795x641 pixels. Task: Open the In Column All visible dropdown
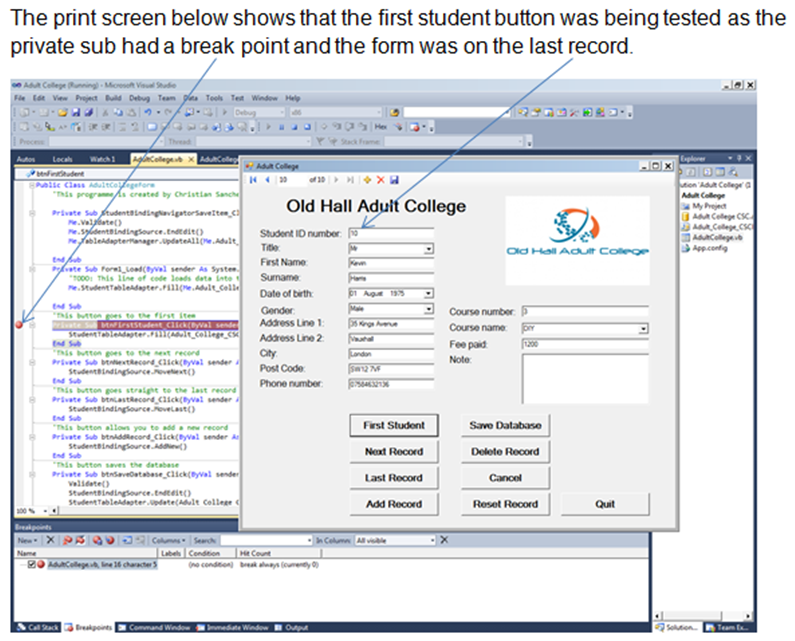[x=395, y=541]
